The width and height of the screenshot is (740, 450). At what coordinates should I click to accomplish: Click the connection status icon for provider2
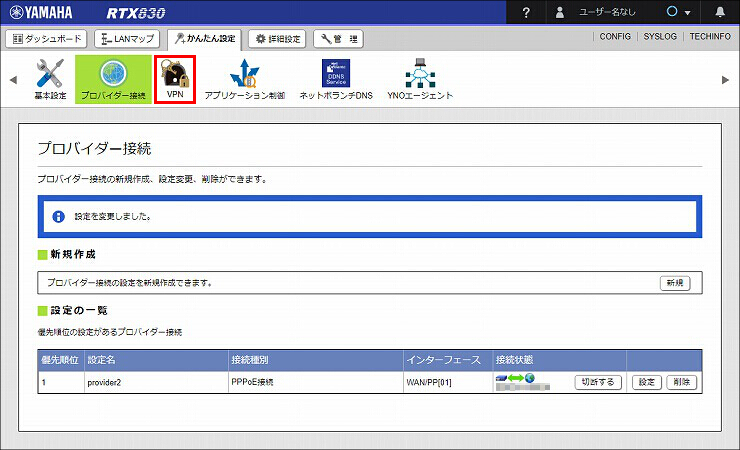tap(515, 378)
